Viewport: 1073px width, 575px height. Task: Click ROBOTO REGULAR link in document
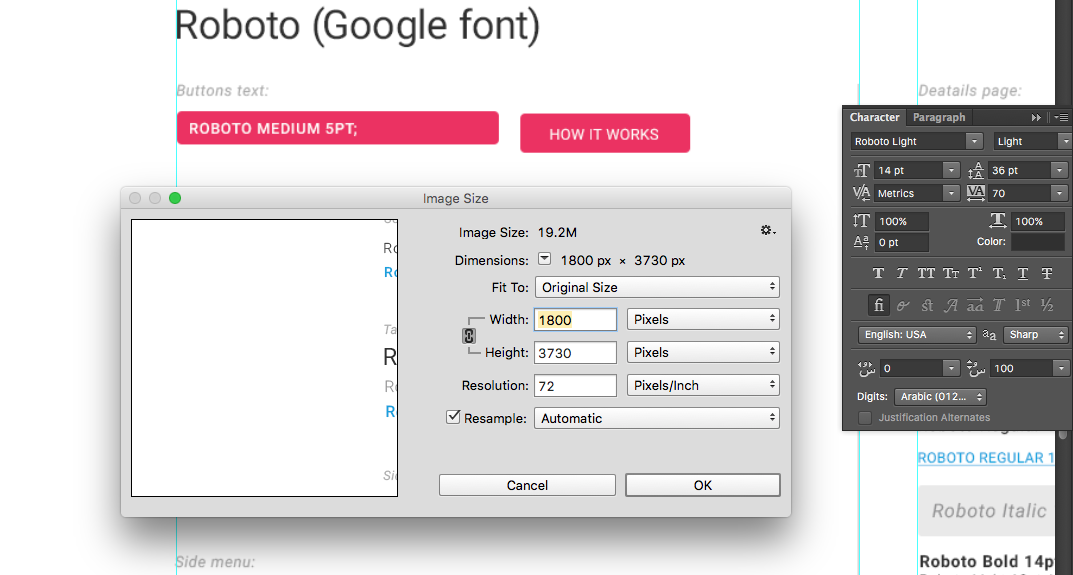pyautogui.click(x=985, y=458)
